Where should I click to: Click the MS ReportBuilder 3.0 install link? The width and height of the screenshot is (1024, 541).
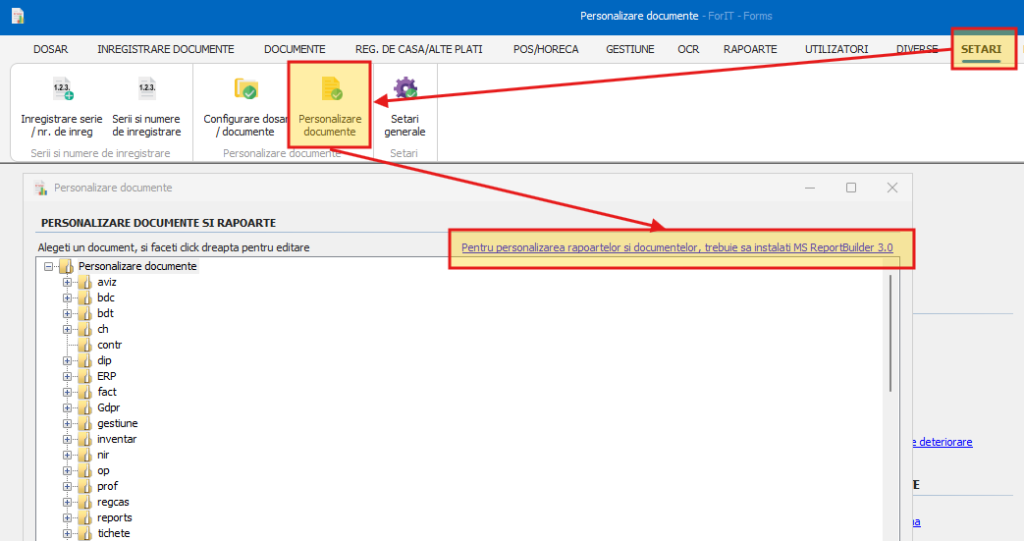pos(677,247)
